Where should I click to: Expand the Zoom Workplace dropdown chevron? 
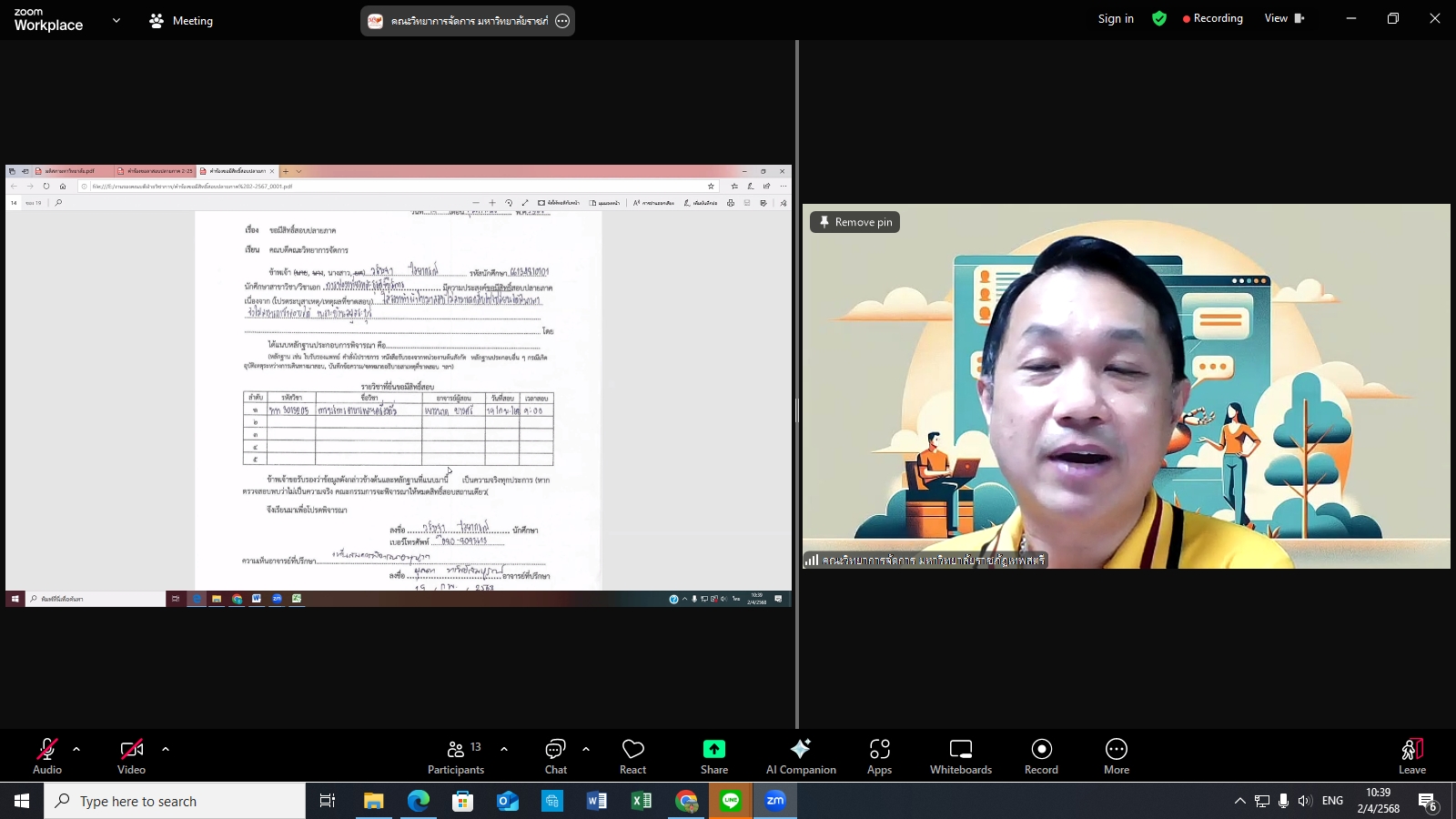point(116,20)
